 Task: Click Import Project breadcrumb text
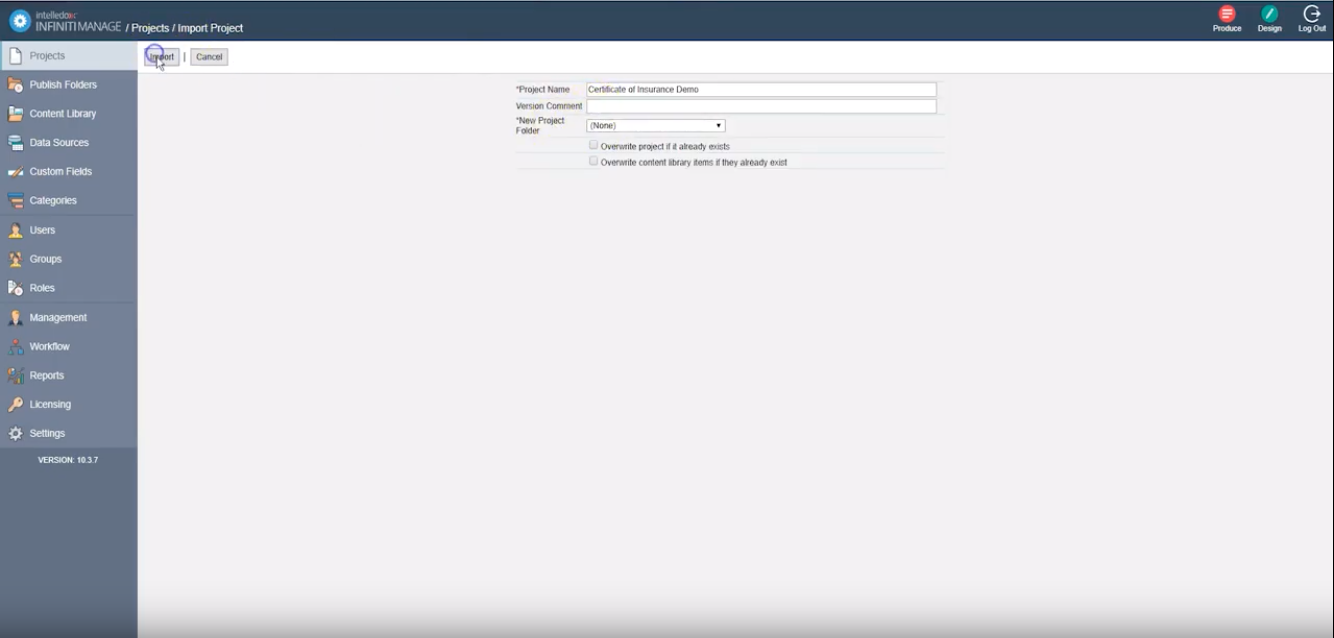click(x=210, y=28)
